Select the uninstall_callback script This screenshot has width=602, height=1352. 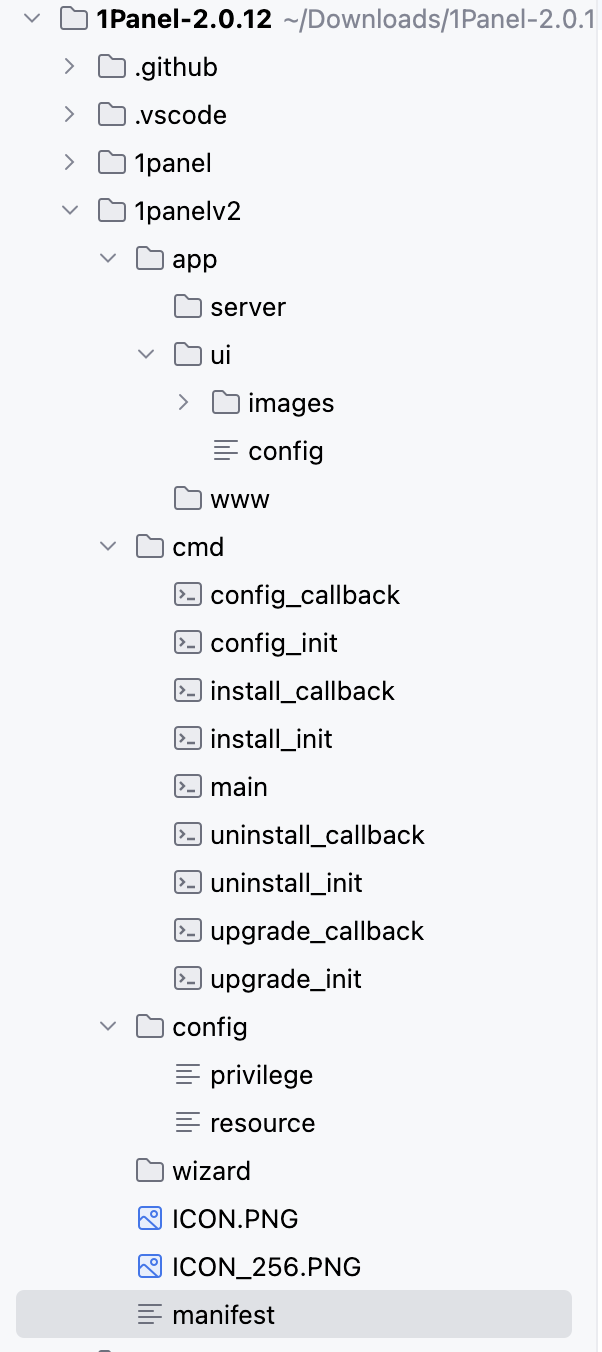[317, 835]
